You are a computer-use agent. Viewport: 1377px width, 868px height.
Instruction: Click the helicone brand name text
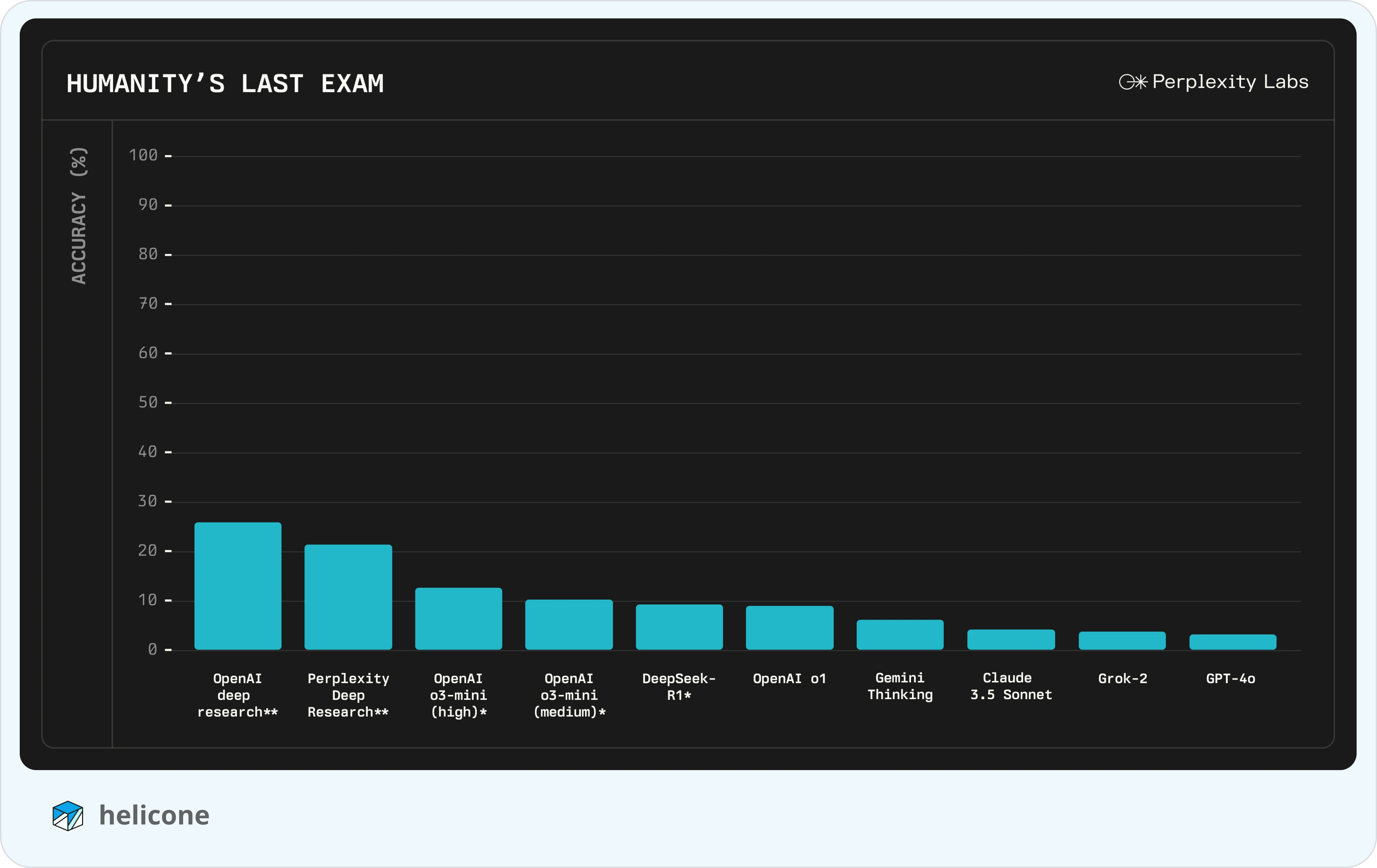tap(154, 815)
